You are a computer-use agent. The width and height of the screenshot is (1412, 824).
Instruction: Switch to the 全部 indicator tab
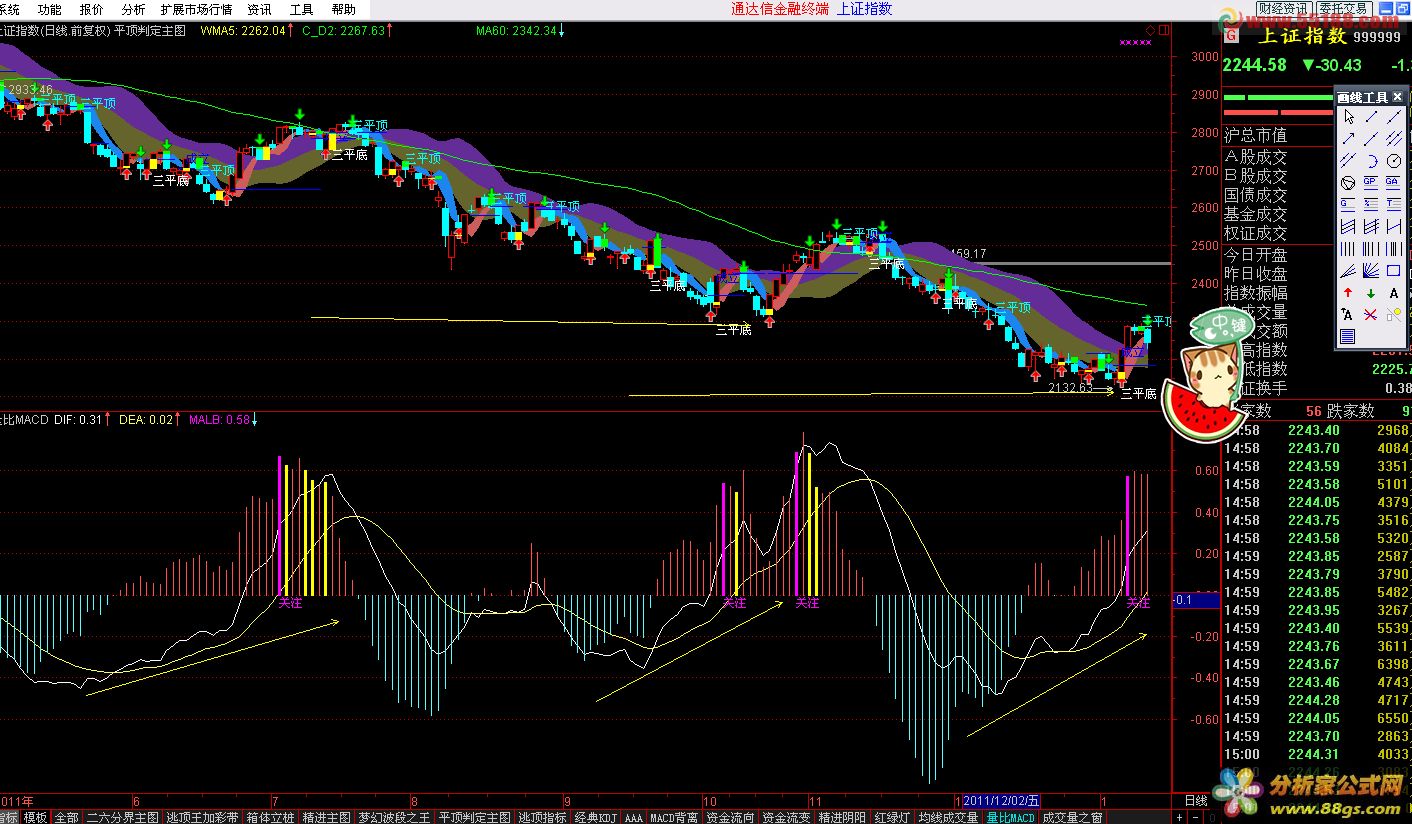[66, 817]
